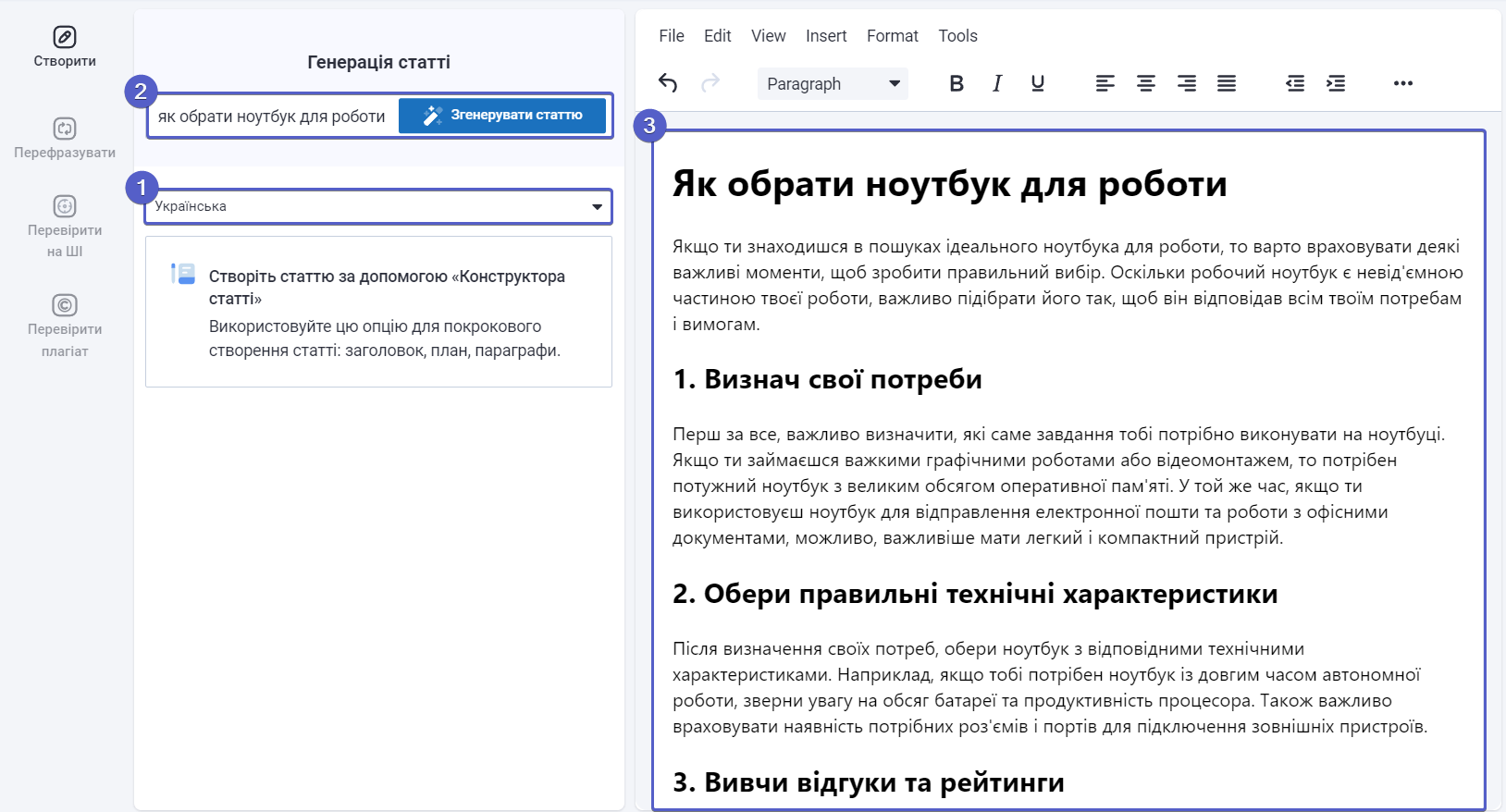The image size is (1506, 812).
Task: Open Перевірити плагіат checker
Action: [x=65, y=326]
